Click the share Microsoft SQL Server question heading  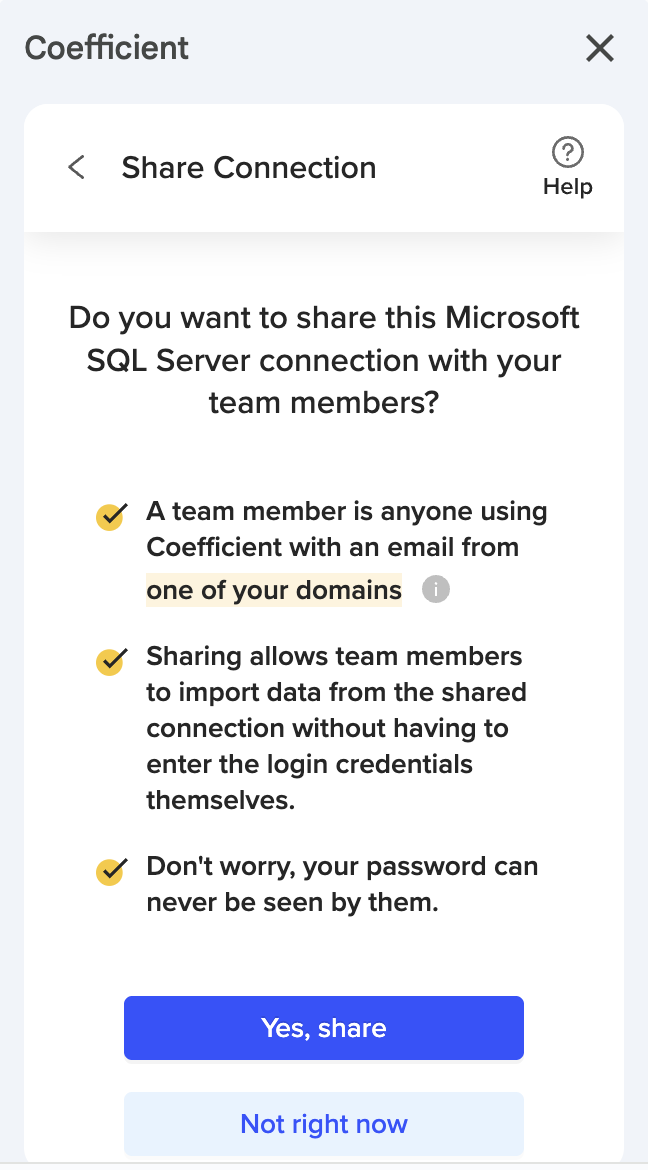[324, 360]
